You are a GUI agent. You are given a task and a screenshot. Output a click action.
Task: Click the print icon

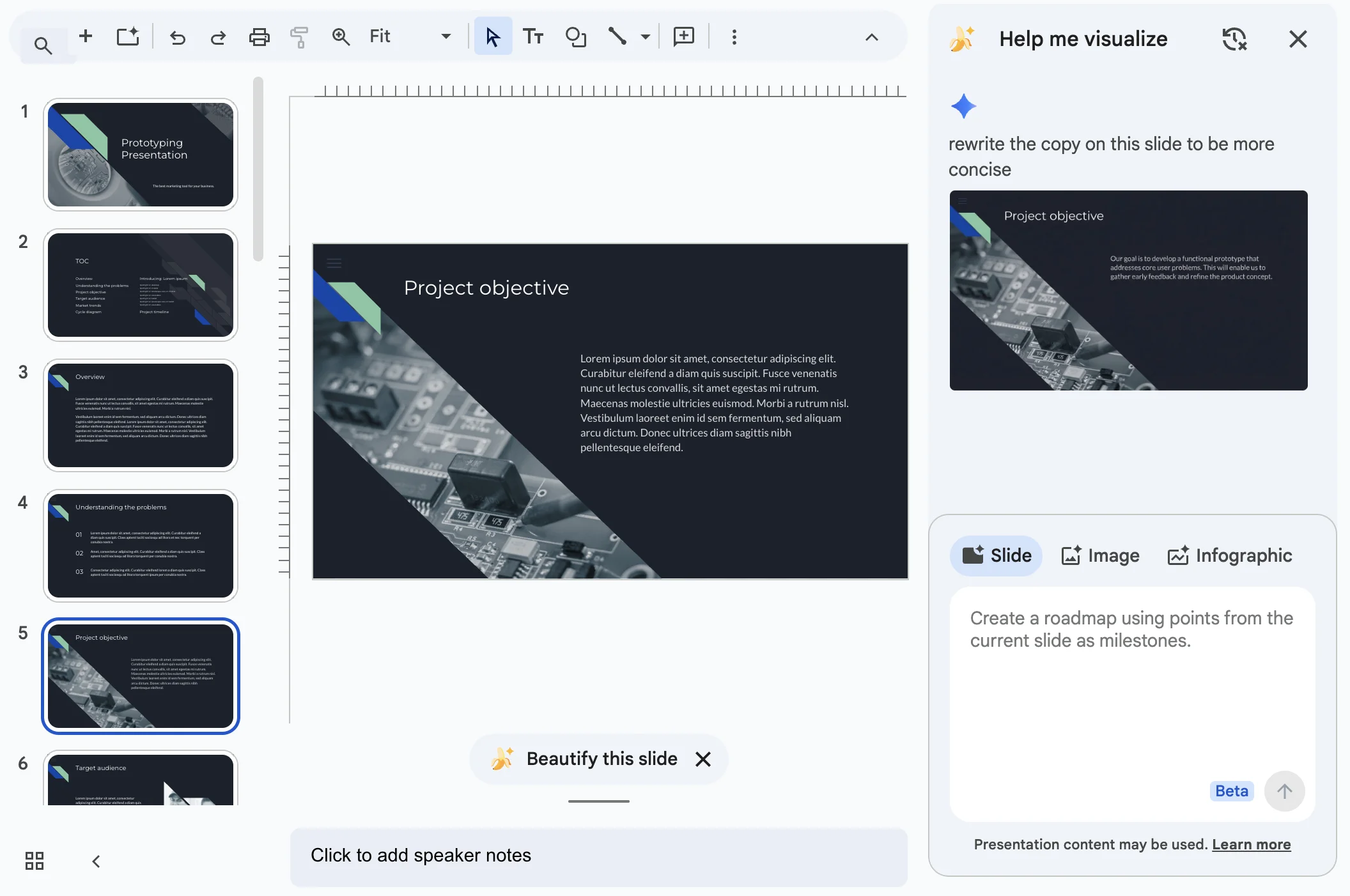[259, 37]
